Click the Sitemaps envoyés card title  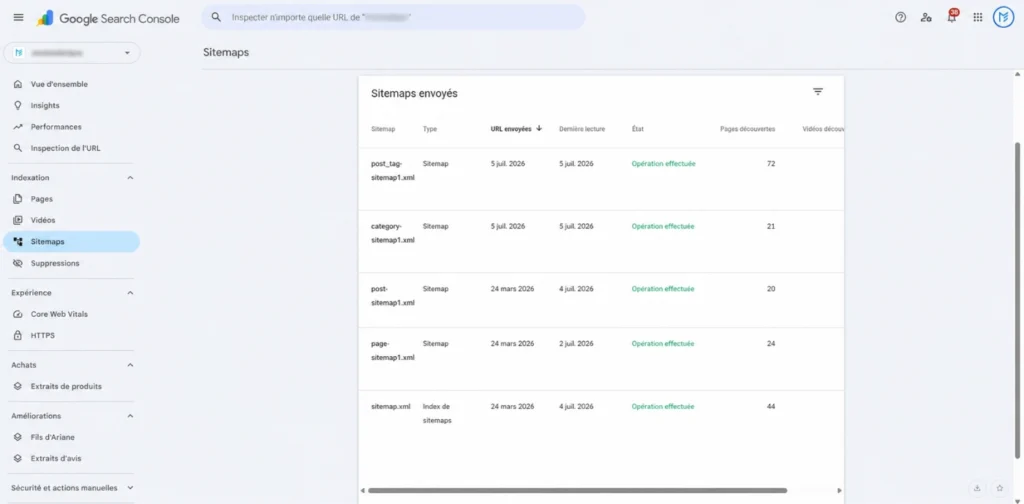(414, 93)
